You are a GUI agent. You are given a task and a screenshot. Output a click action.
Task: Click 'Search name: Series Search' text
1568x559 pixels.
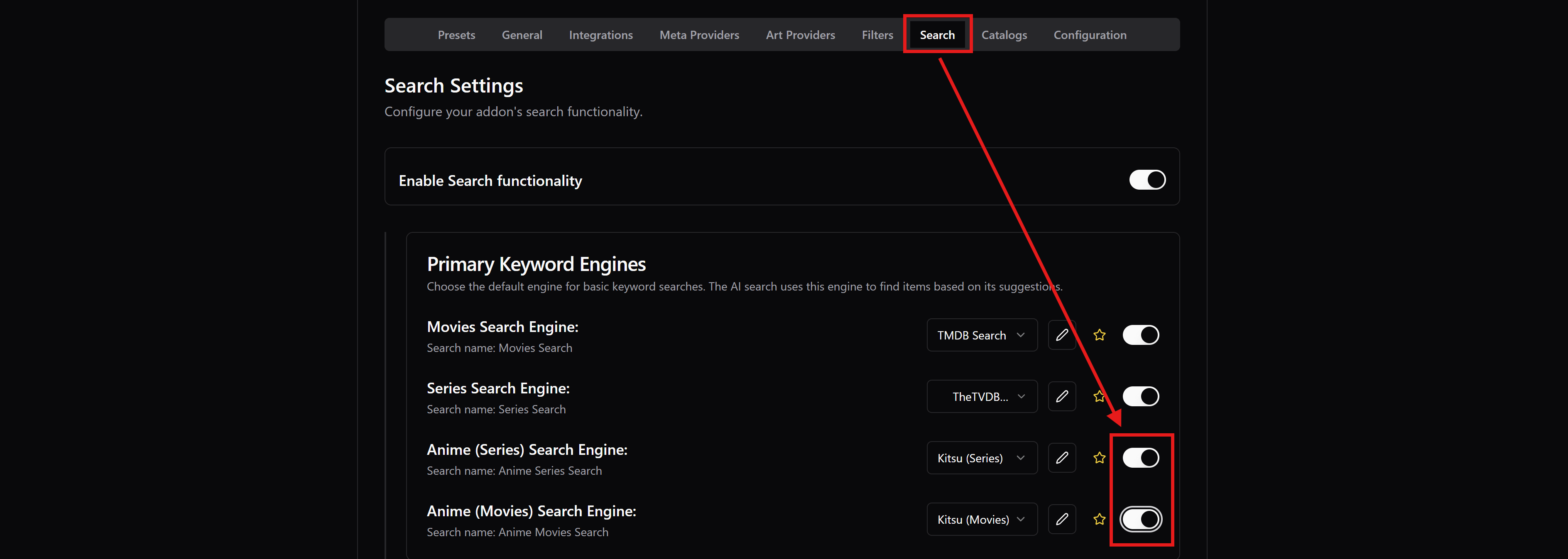coord(496,409)
